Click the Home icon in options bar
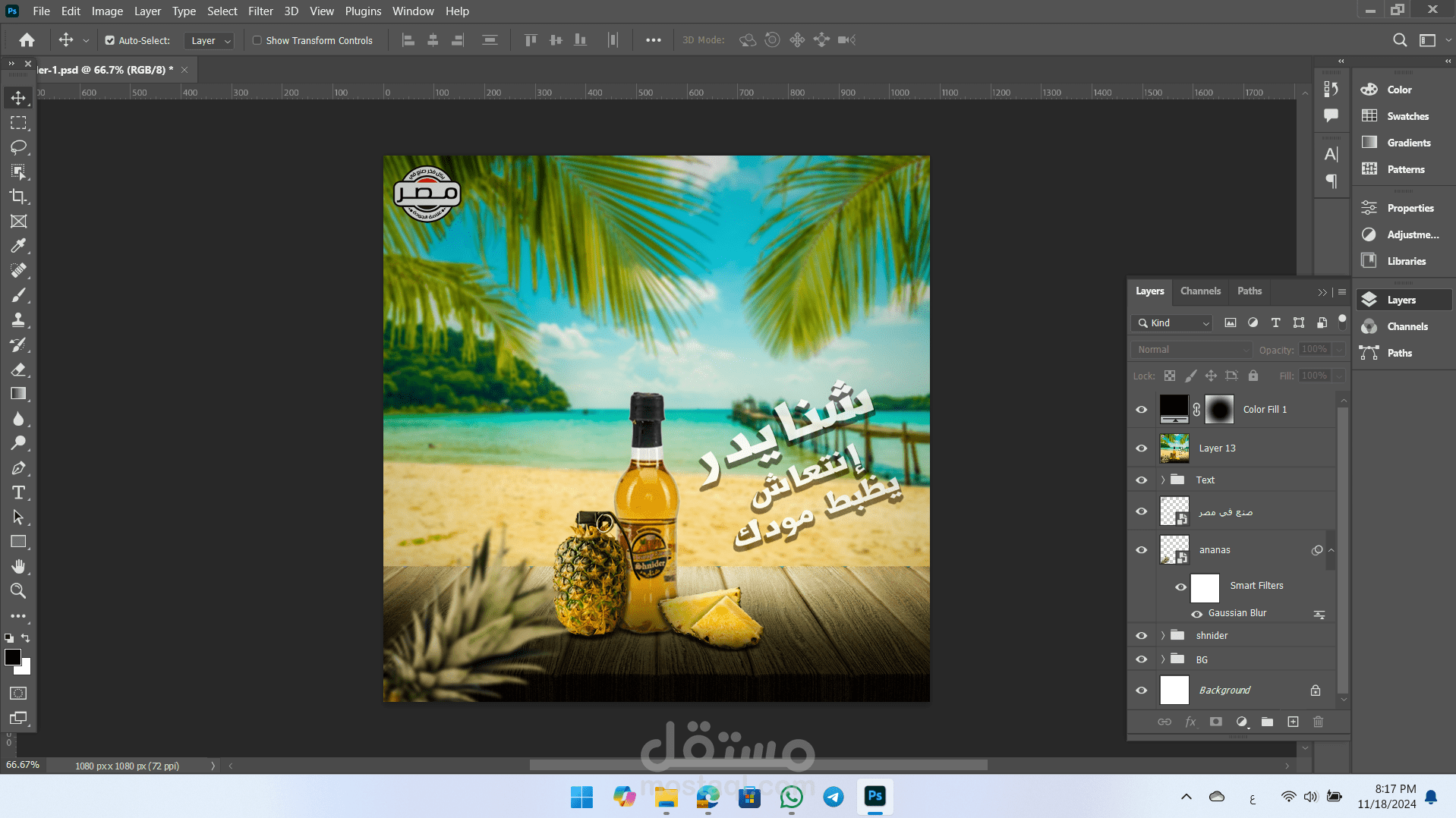The width and height of the screenshot is (1456, 818). point(27,40)
